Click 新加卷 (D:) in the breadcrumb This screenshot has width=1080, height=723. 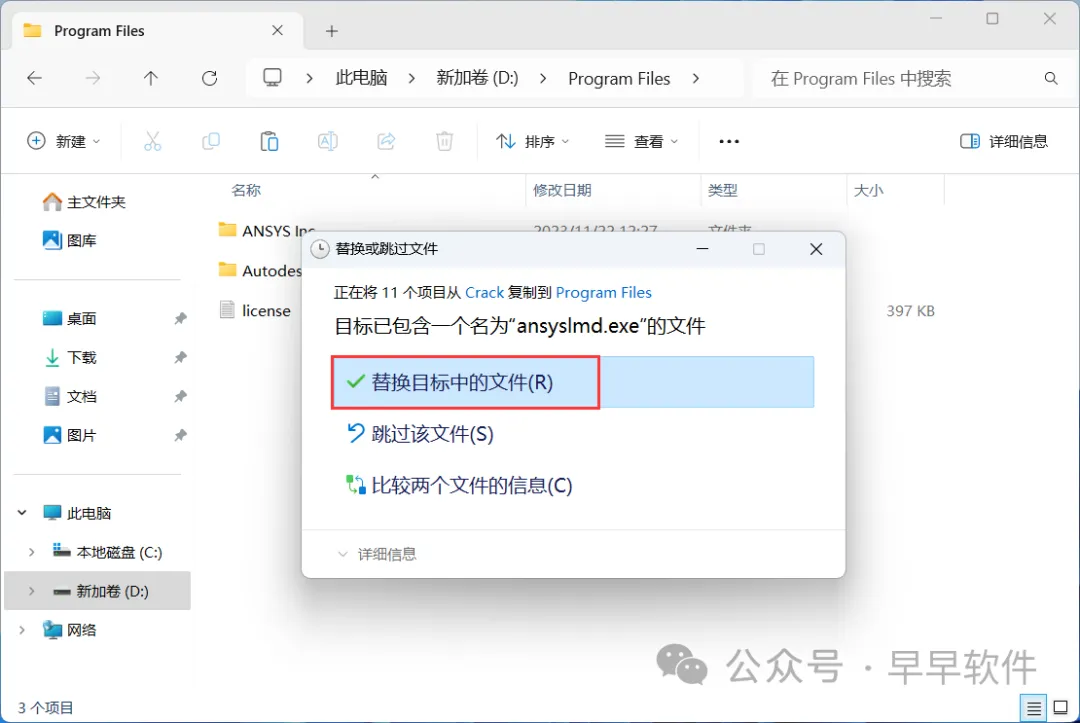click(x=477, y=78)
